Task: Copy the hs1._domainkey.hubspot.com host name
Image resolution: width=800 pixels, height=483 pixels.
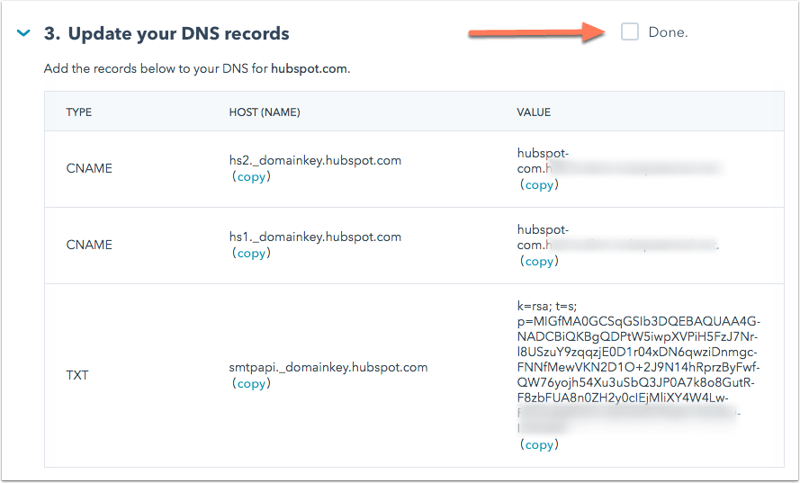Action: tap(251, 253)
